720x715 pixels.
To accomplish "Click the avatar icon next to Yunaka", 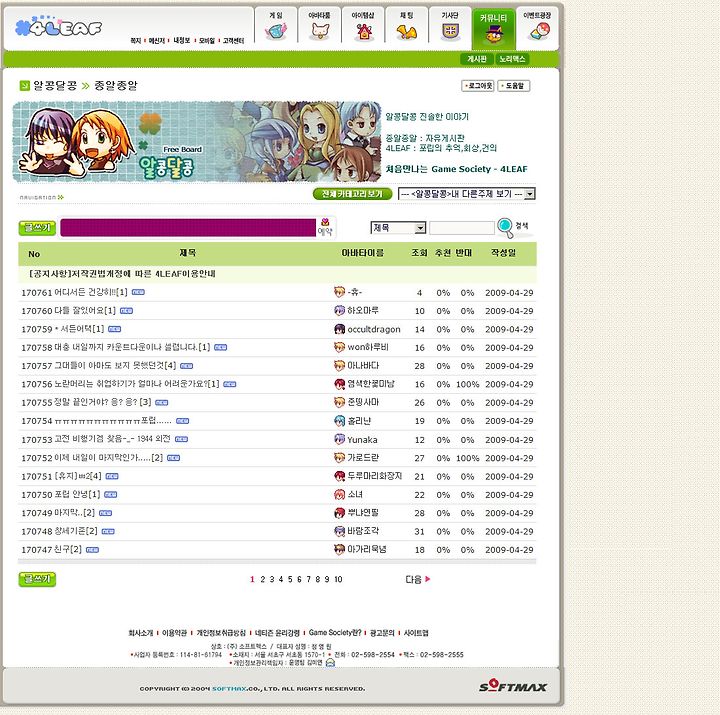I will point(339,439).
